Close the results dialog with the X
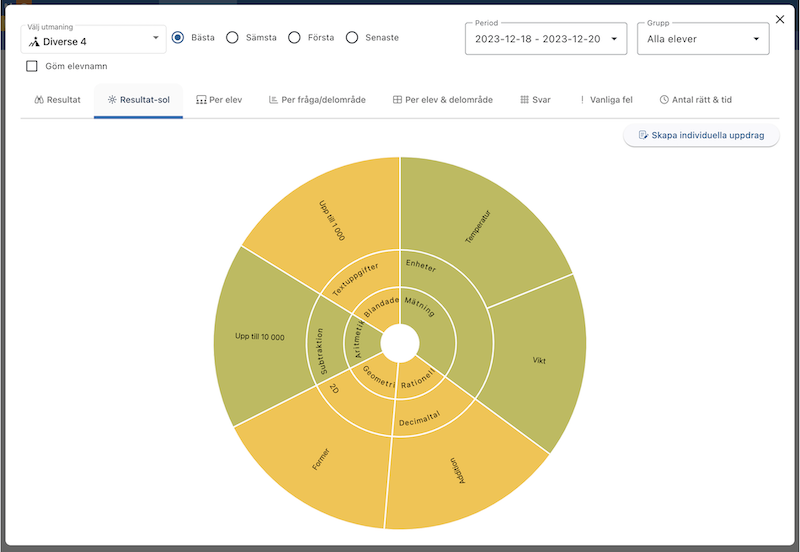This screenshot has height=552, width=800. click(x=780, y=19)
